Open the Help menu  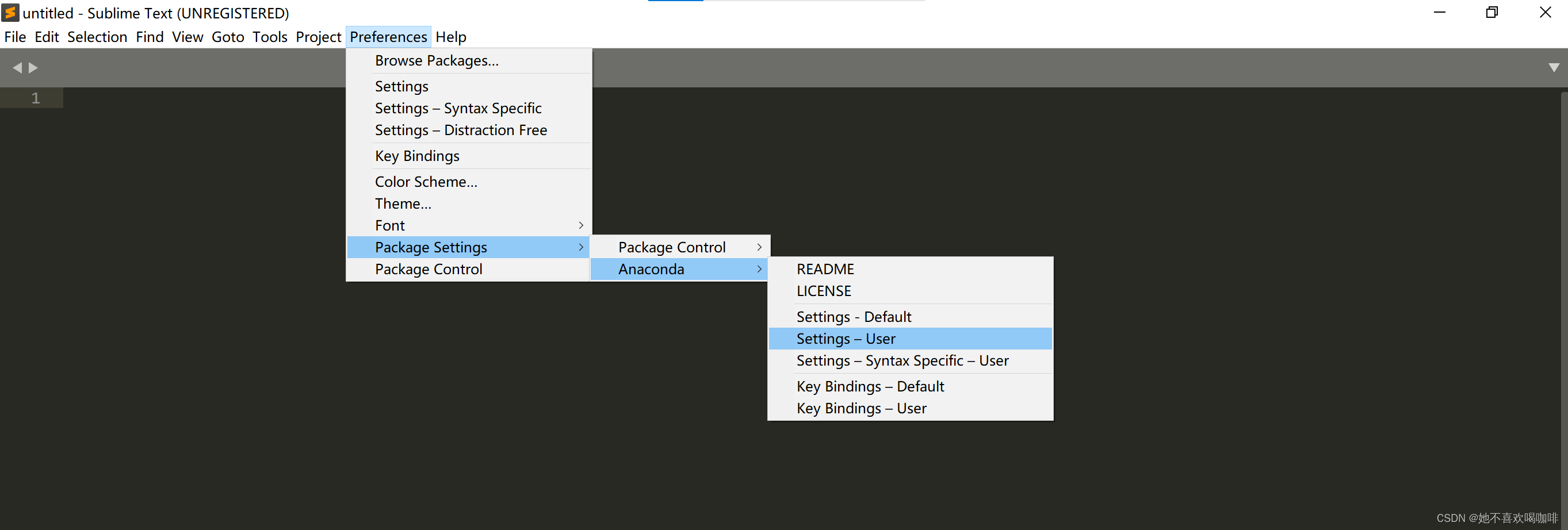(x=450, y=37)
